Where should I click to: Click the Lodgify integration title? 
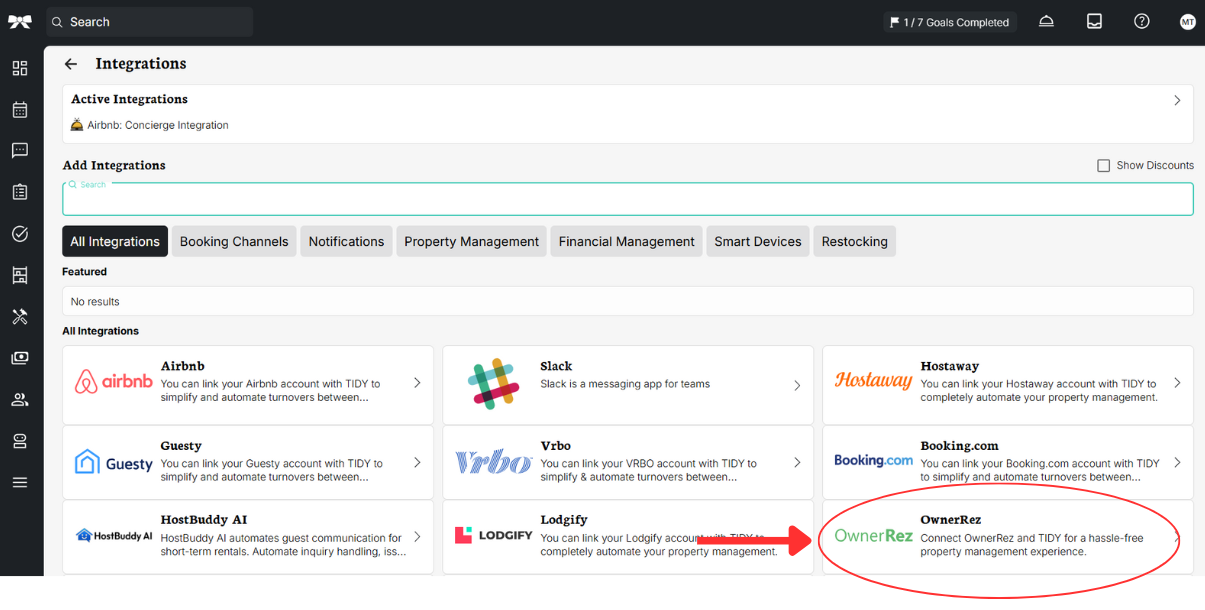click(x=564, y=520)
